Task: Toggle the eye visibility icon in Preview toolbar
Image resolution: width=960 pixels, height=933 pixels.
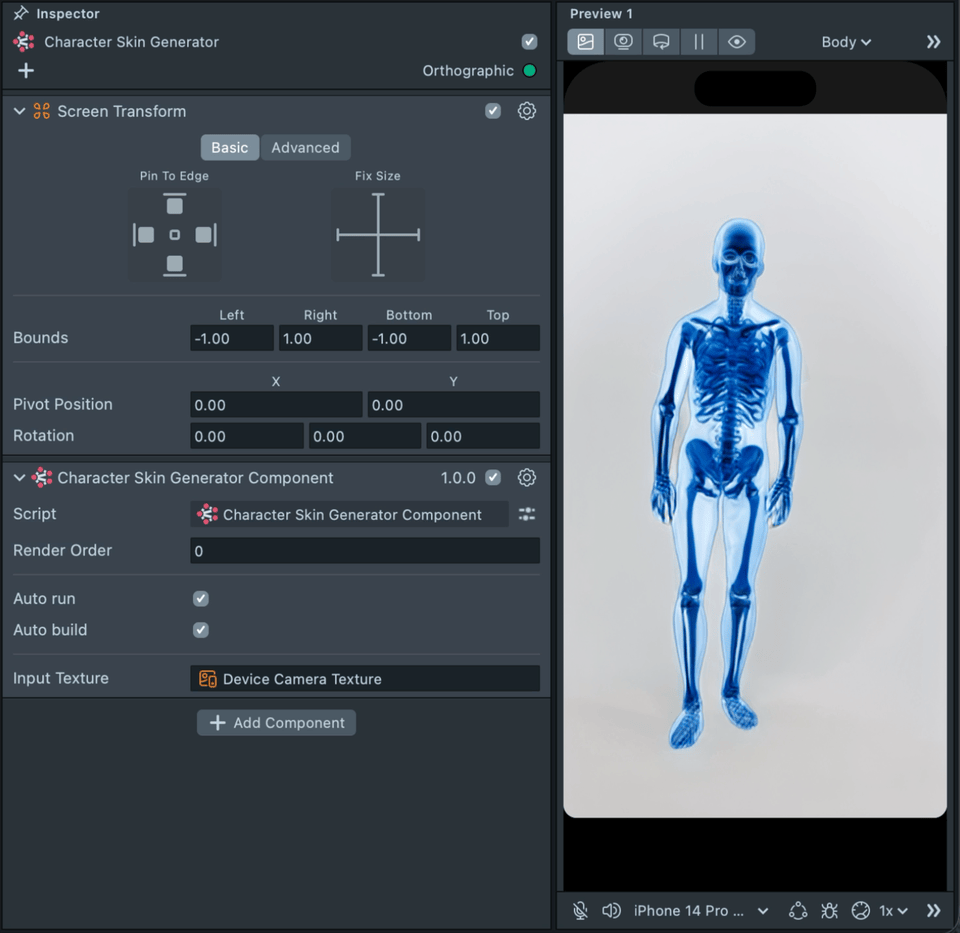Action: (x=737, y=42)
